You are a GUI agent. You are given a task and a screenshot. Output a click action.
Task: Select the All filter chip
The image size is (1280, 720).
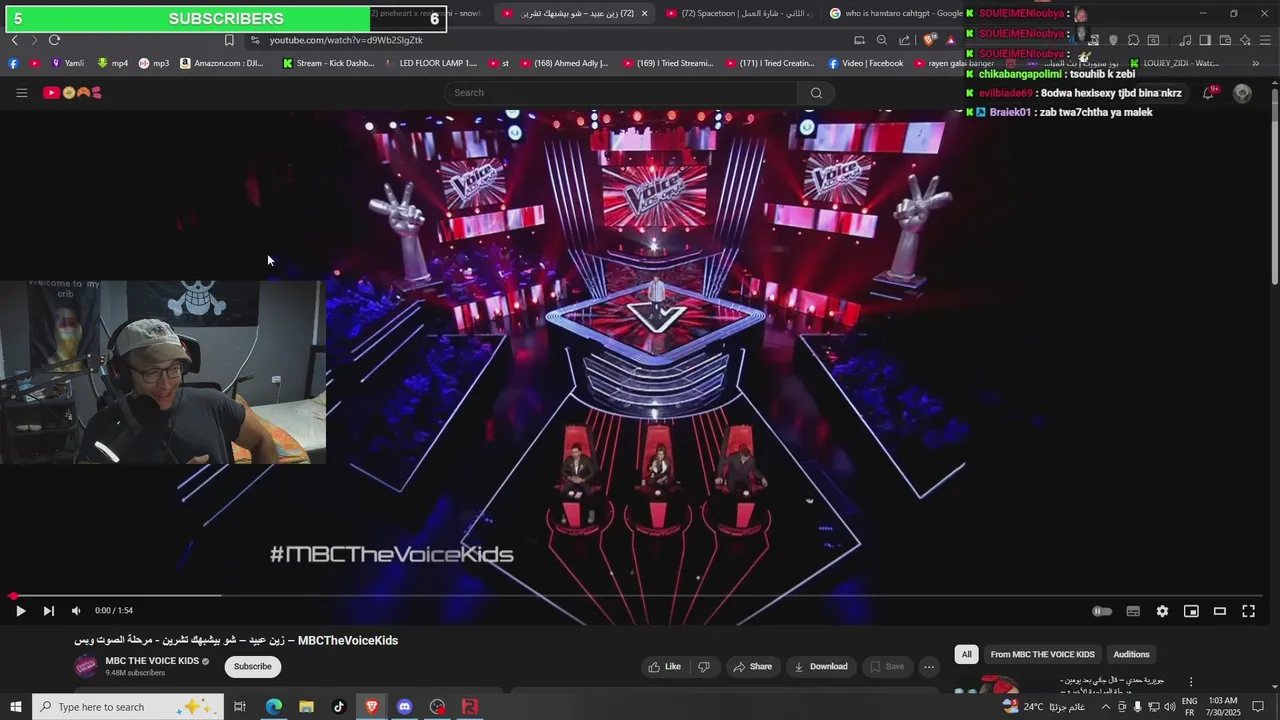tap(966, 655)
